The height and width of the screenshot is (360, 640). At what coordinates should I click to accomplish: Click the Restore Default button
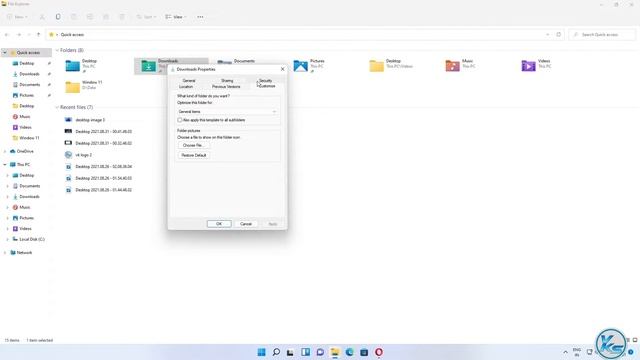193,156
